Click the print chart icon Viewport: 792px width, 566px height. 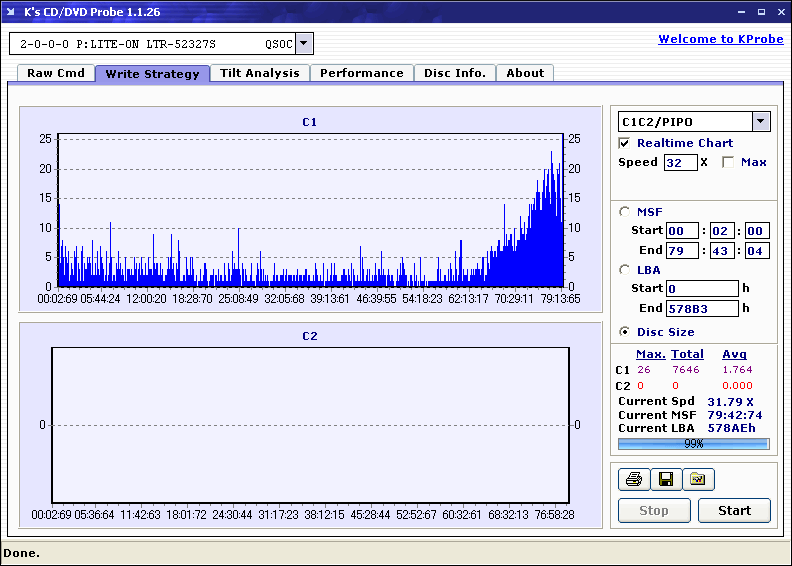[x=633, y=480]
